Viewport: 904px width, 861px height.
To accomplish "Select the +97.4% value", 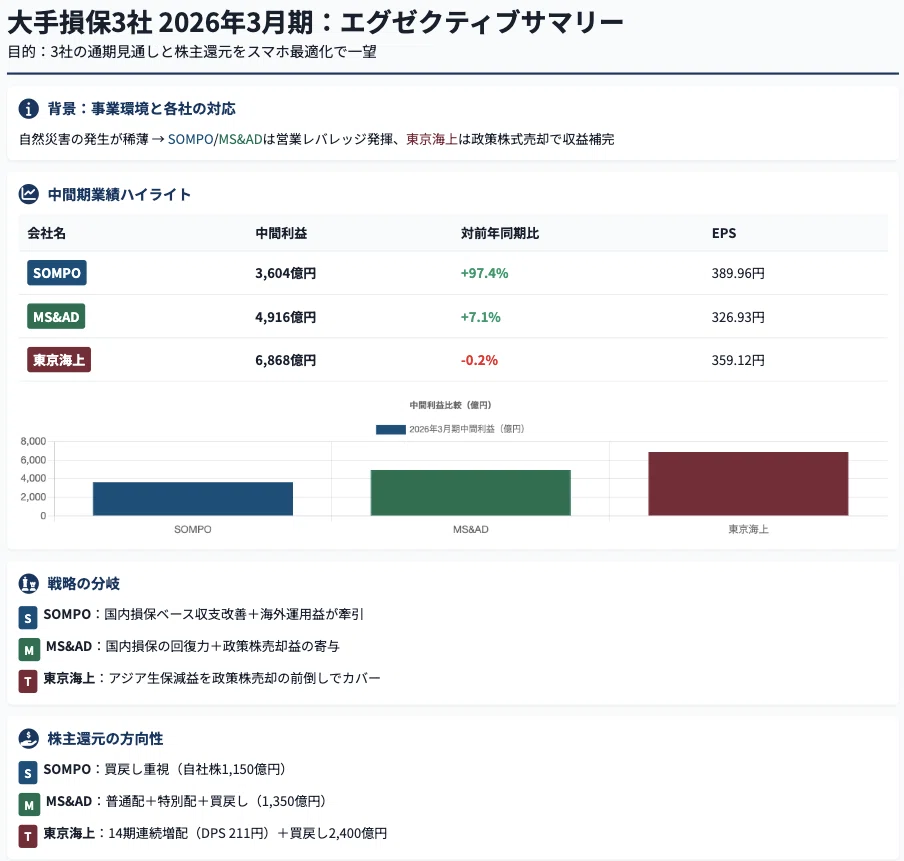I will tap(484, 273).
